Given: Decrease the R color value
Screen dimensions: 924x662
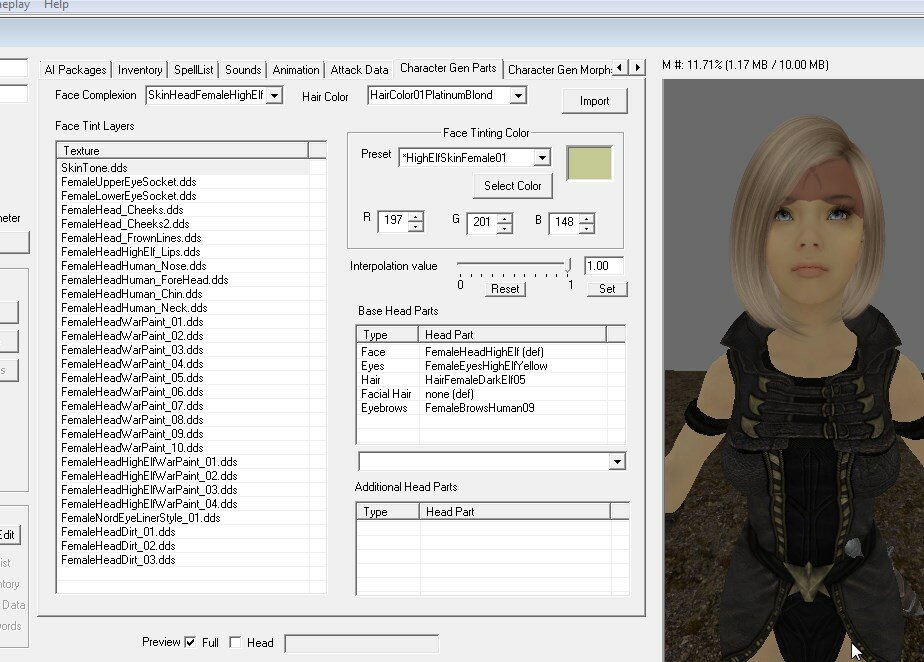Looking at the screenshot, I should click(x=416, y=226).
